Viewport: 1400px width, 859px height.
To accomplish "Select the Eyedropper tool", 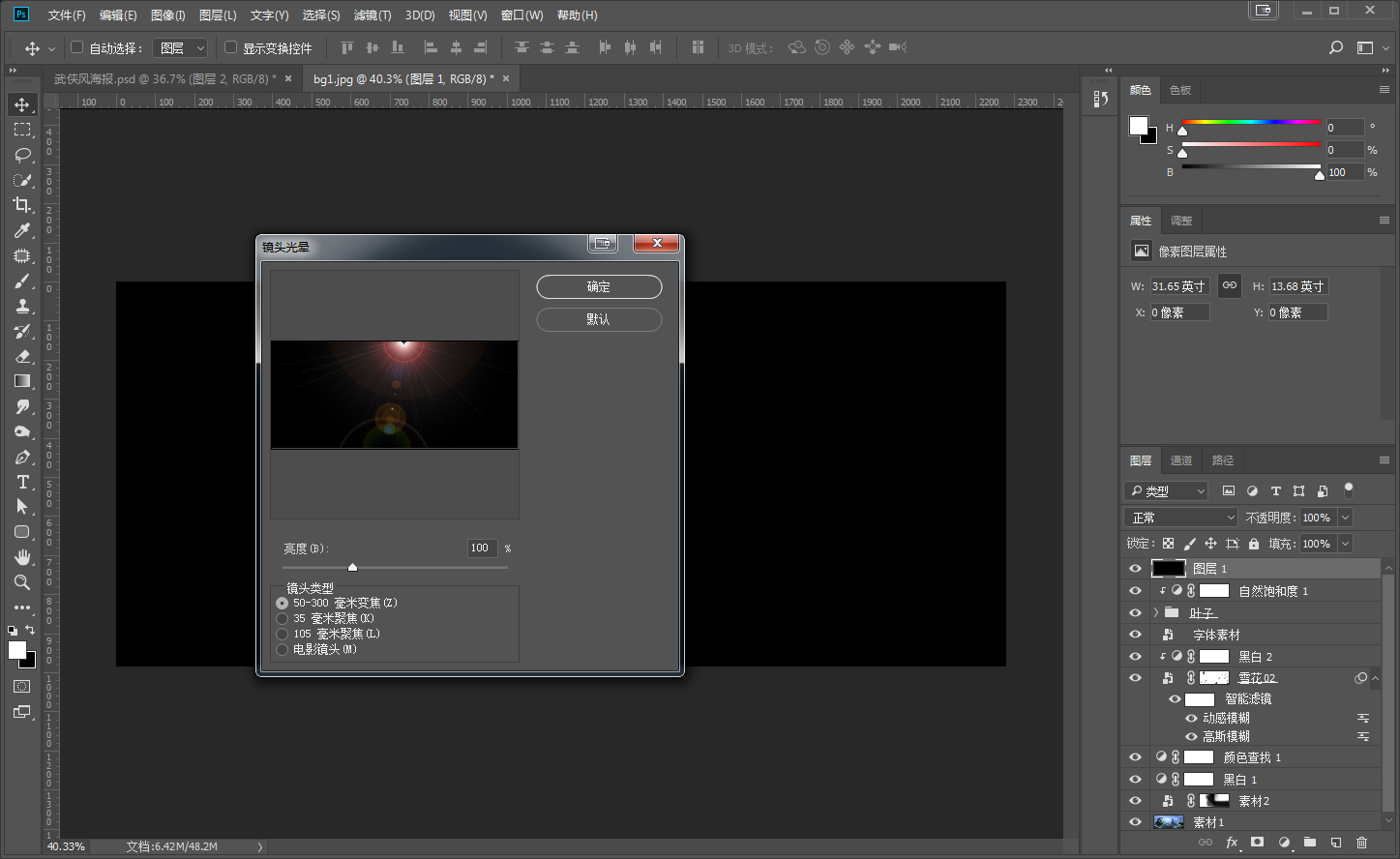I will tap(22, 230).
